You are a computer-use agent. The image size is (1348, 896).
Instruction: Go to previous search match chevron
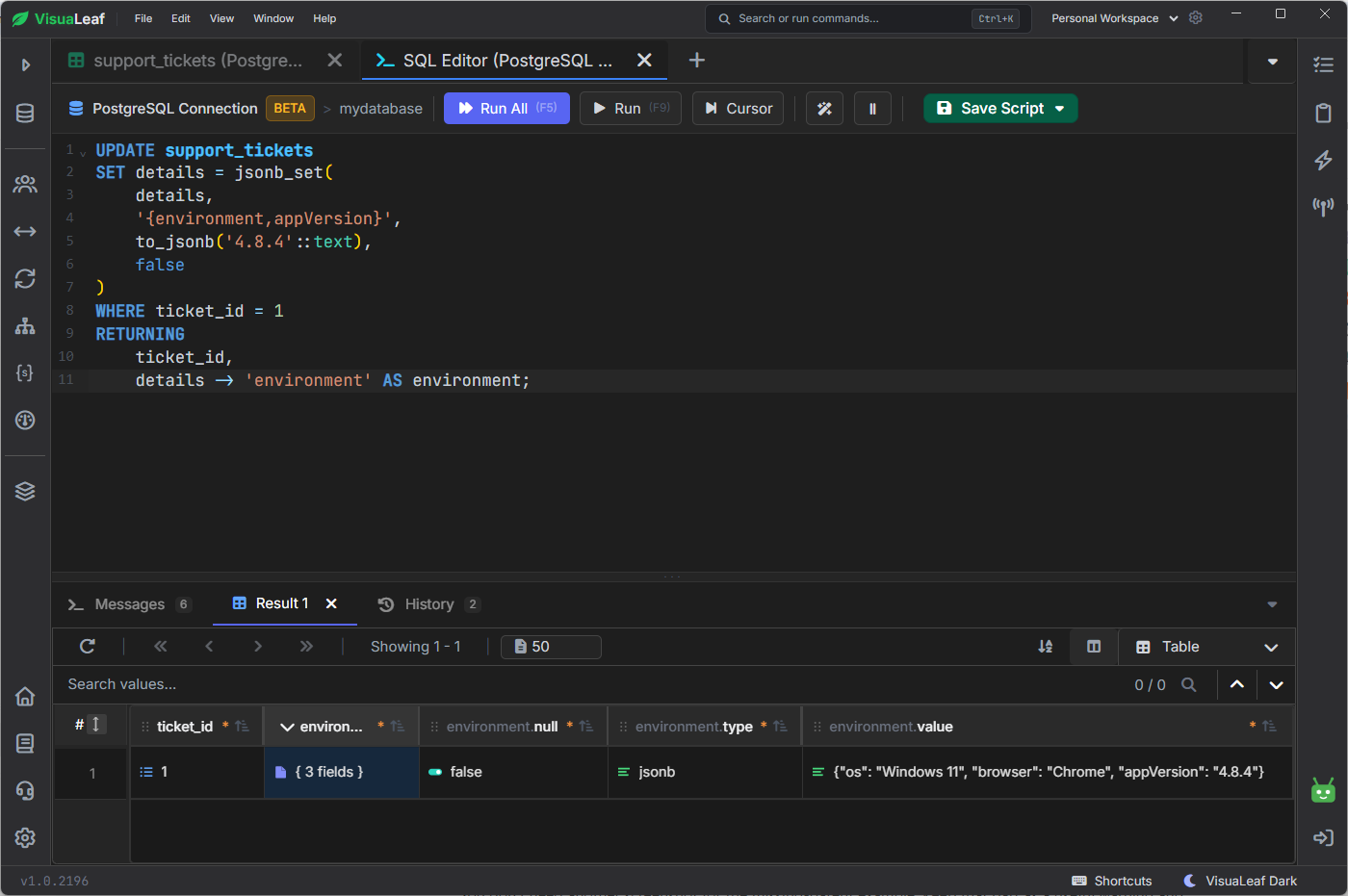tap(1237, 684)
